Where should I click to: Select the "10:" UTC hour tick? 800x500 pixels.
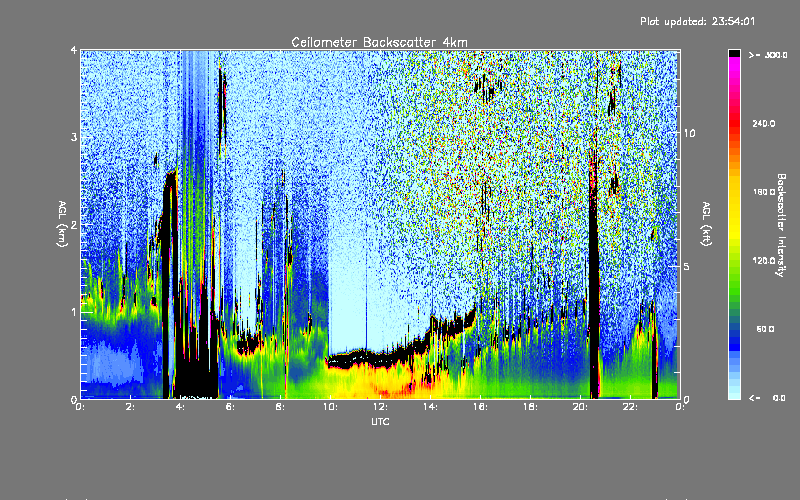330,407
